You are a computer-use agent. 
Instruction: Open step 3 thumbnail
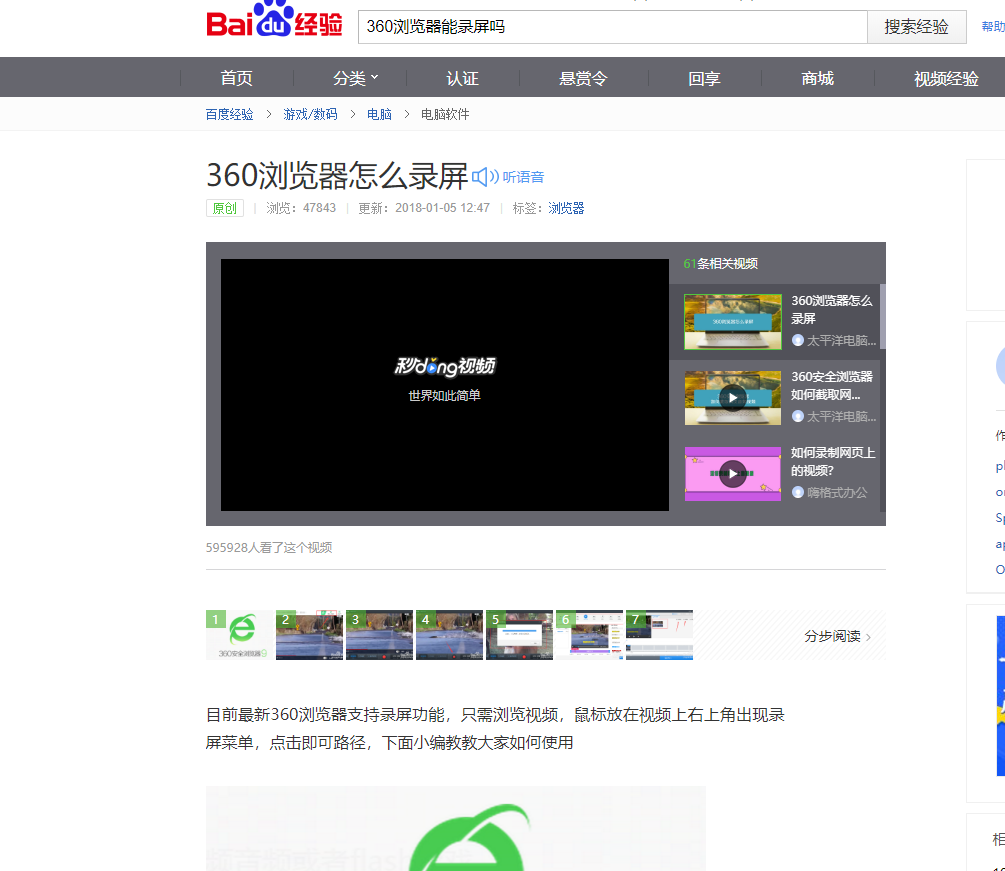379,635
